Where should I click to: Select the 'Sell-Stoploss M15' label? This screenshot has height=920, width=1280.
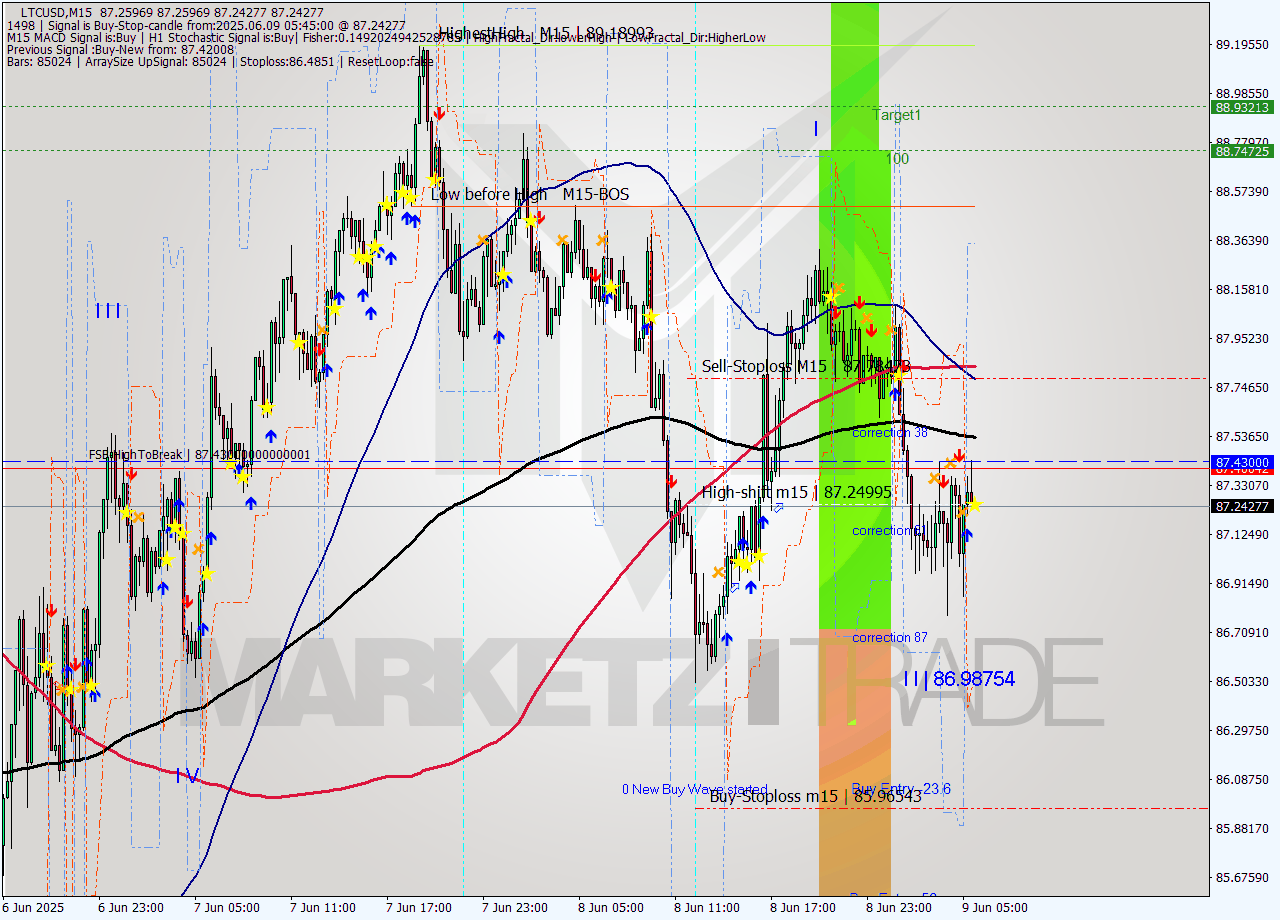point(764,366)
